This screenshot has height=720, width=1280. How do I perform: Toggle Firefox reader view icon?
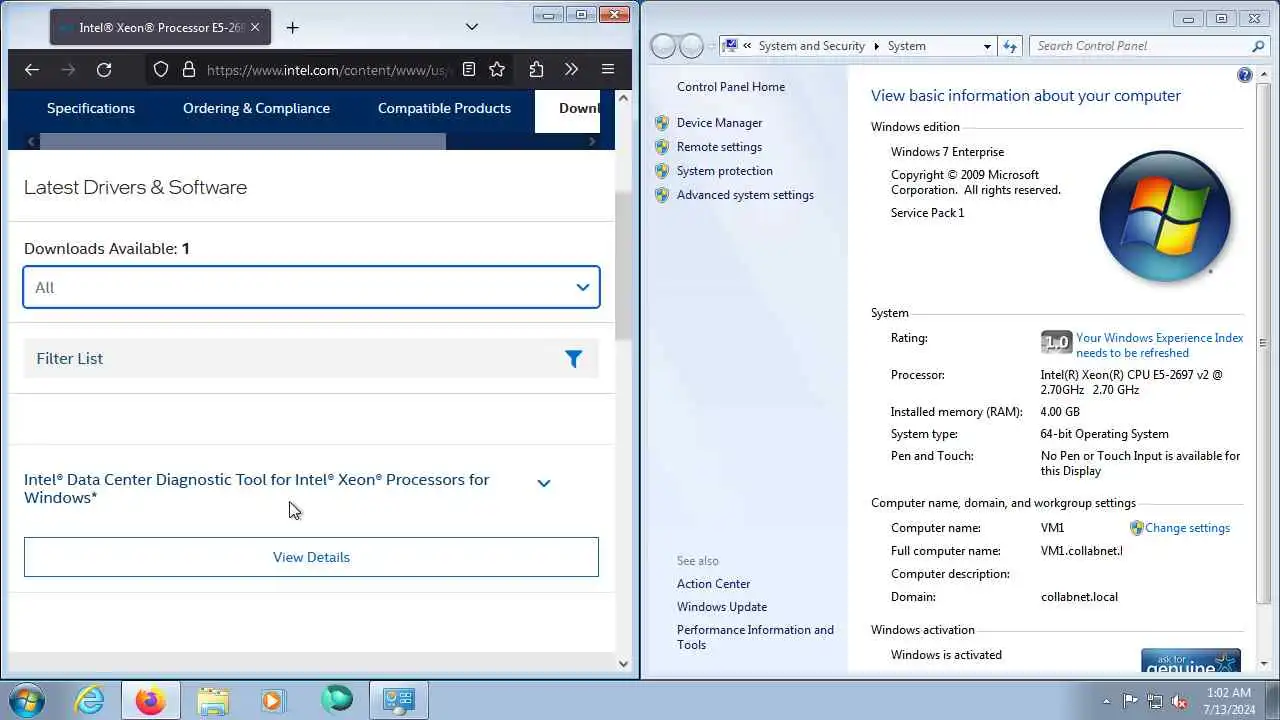pyautogui.click(x=468, y=70)
